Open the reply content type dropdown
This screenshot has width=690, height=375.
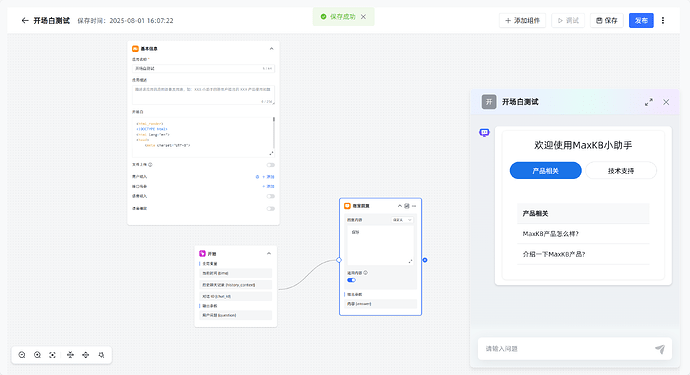coord(402,220)
